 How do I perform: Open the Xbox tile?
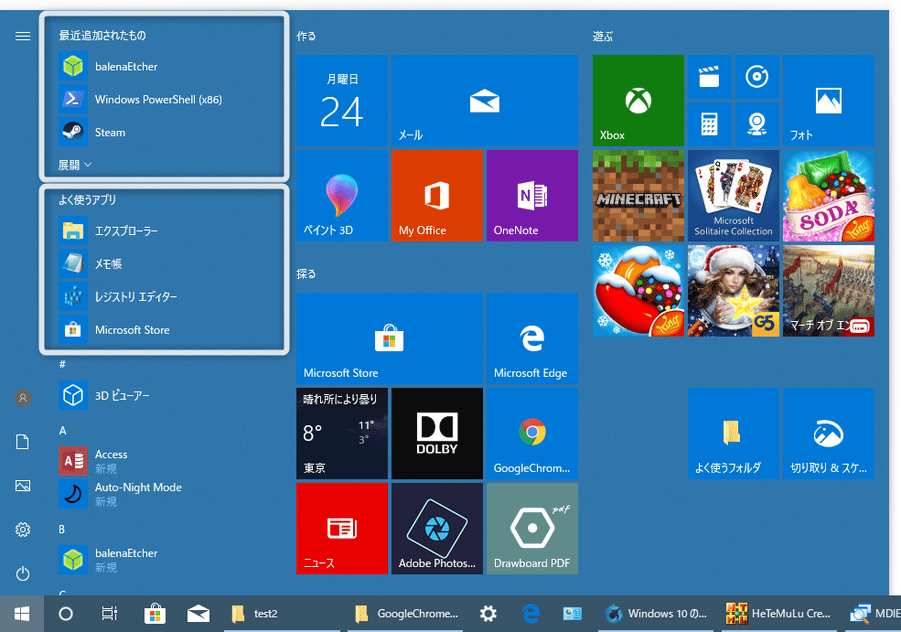click(638, 101)
